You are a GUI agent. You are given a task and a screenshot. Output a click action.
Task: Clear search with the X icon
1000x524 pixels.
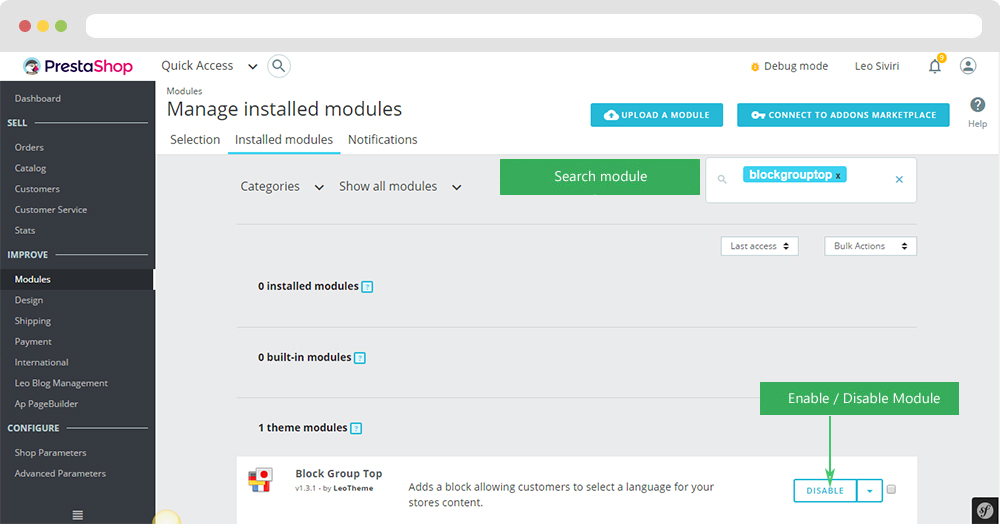click(x=899, y=180)
